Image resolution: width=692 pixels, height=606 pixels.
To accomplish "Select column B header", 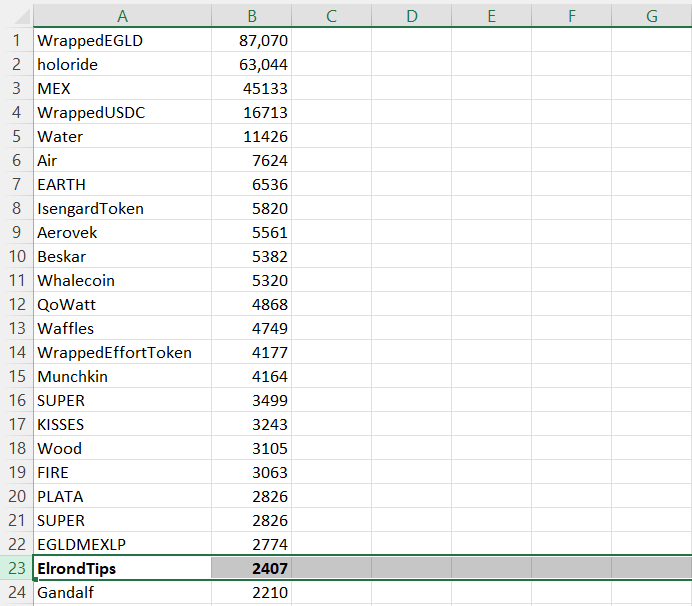I will 252,16.
